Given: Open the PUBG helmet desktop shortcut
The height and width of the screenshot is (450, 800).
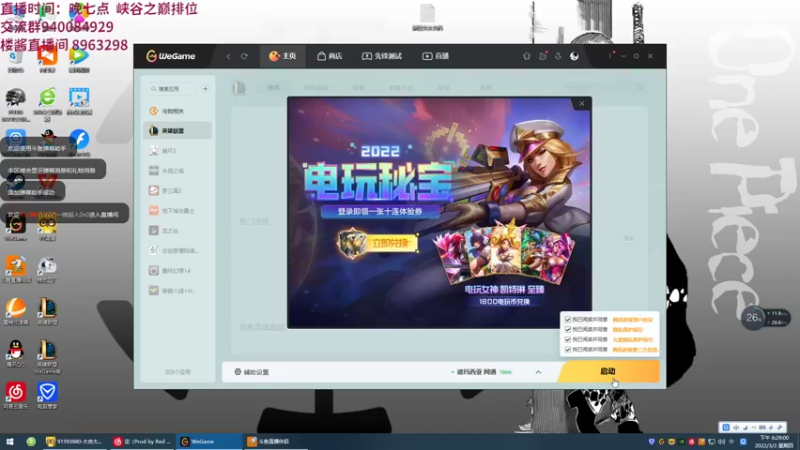Looking at the screenshot, I should tap(15, 105).
